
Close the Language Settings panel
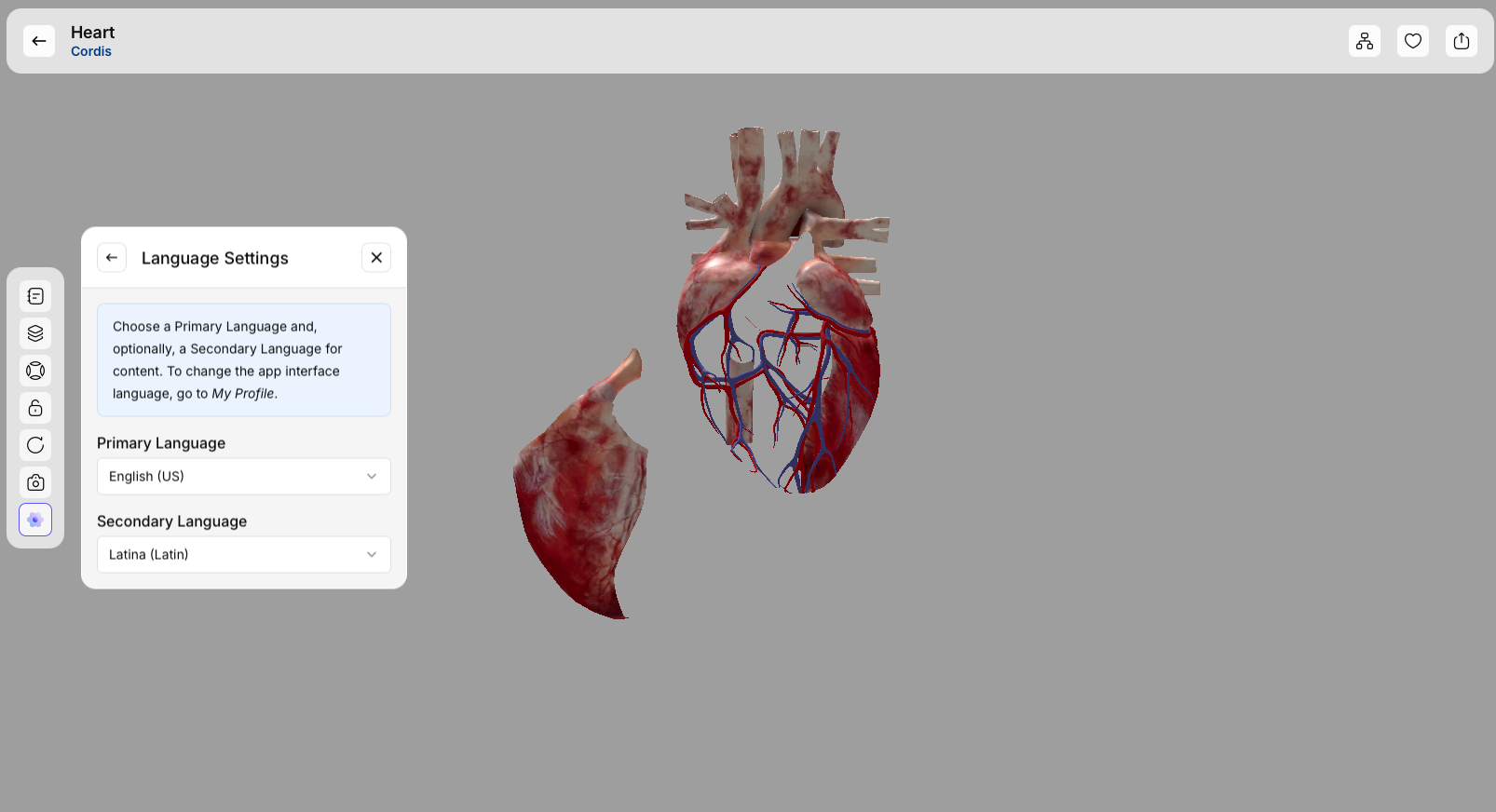pyautogui.click(x=376, y=258)
